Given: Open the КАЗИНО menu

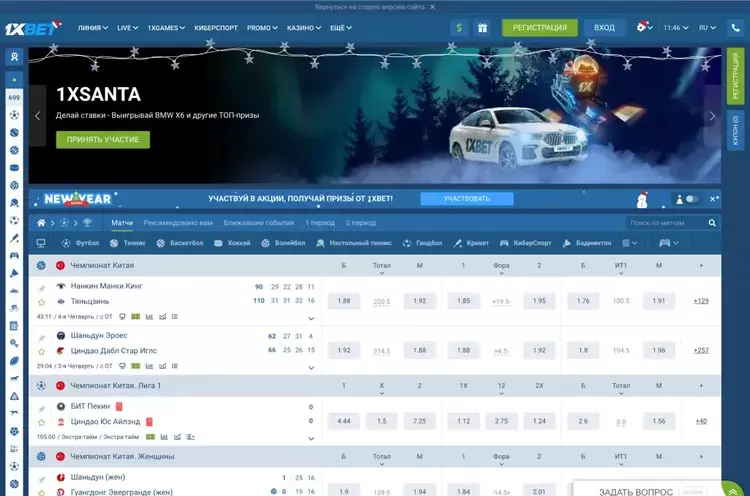Looking at the screenshot, I should 304,28.
